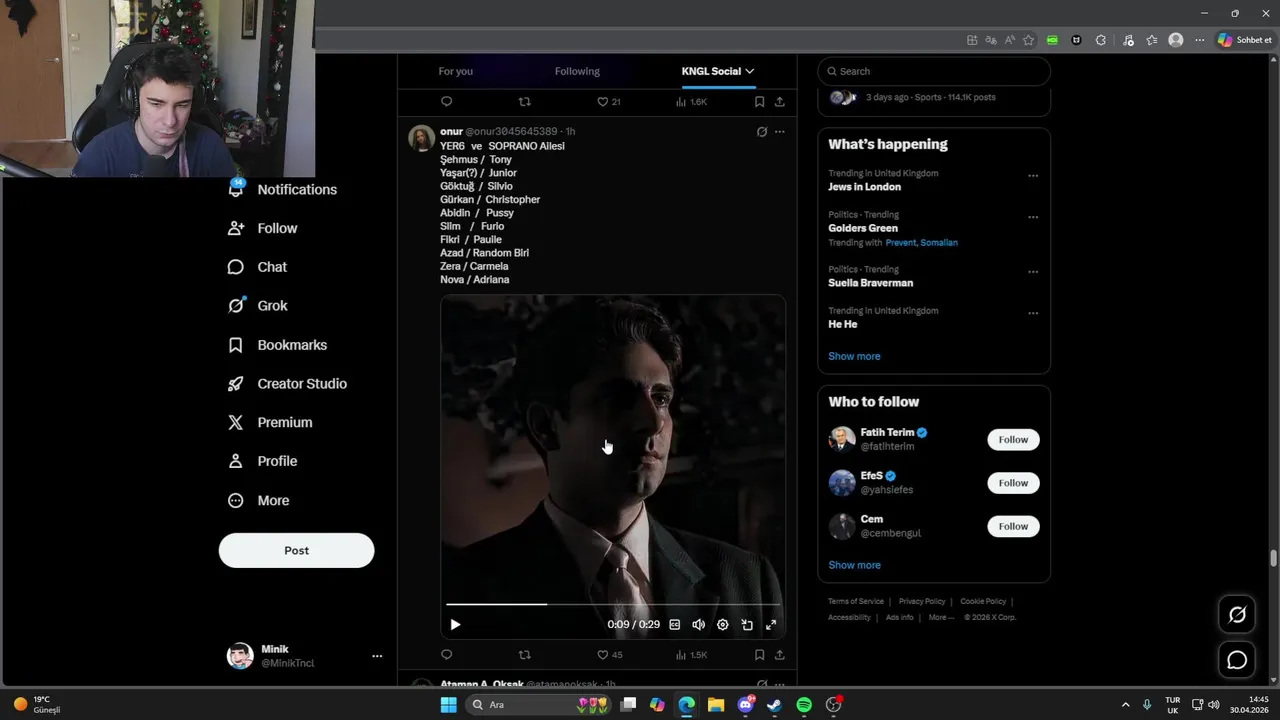Screen dimensions: 1280x720
Task: Switch to the For you tab
Action: (x=455, y=71)
